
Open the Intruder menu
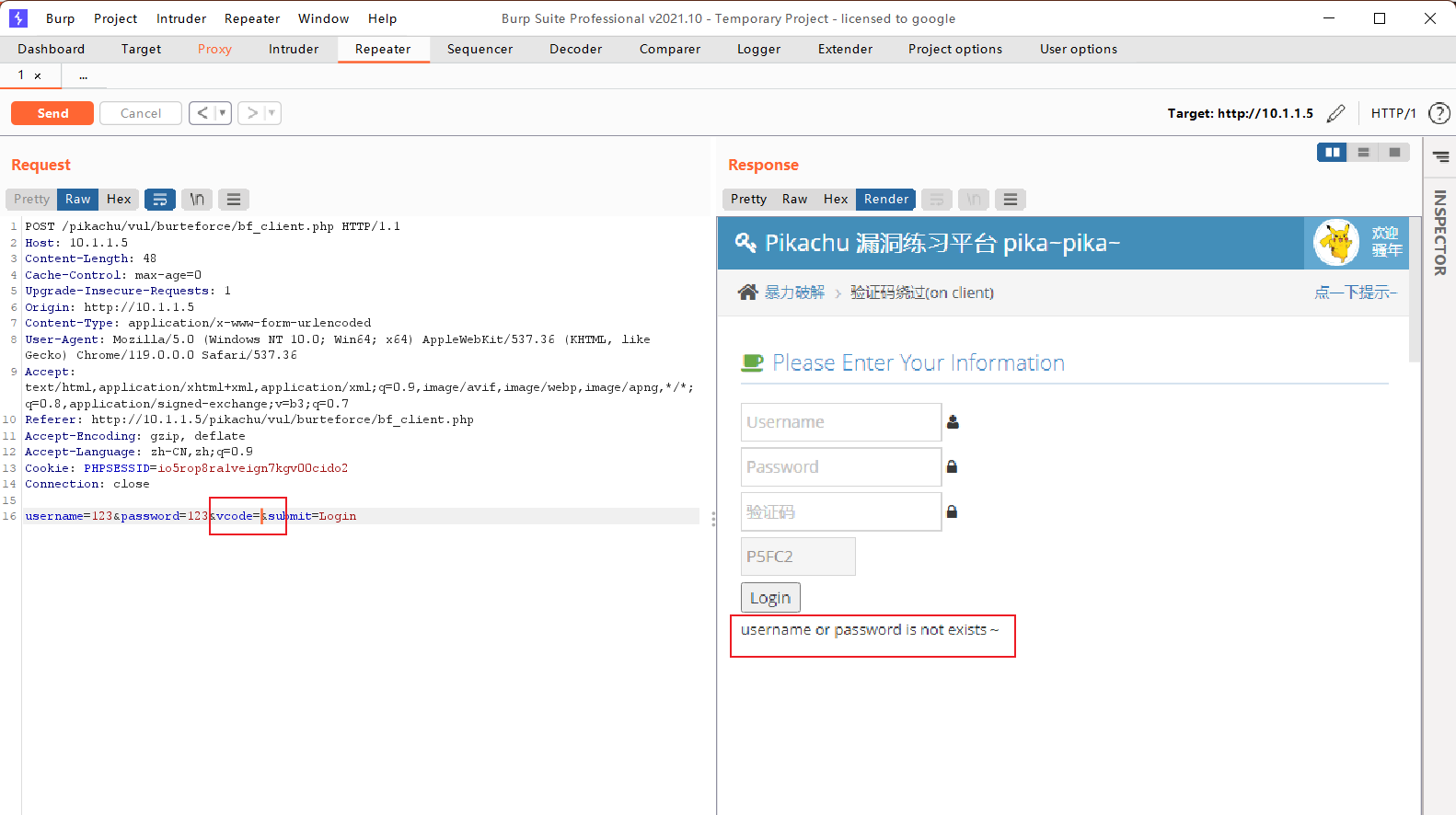(x=181, y=18)
